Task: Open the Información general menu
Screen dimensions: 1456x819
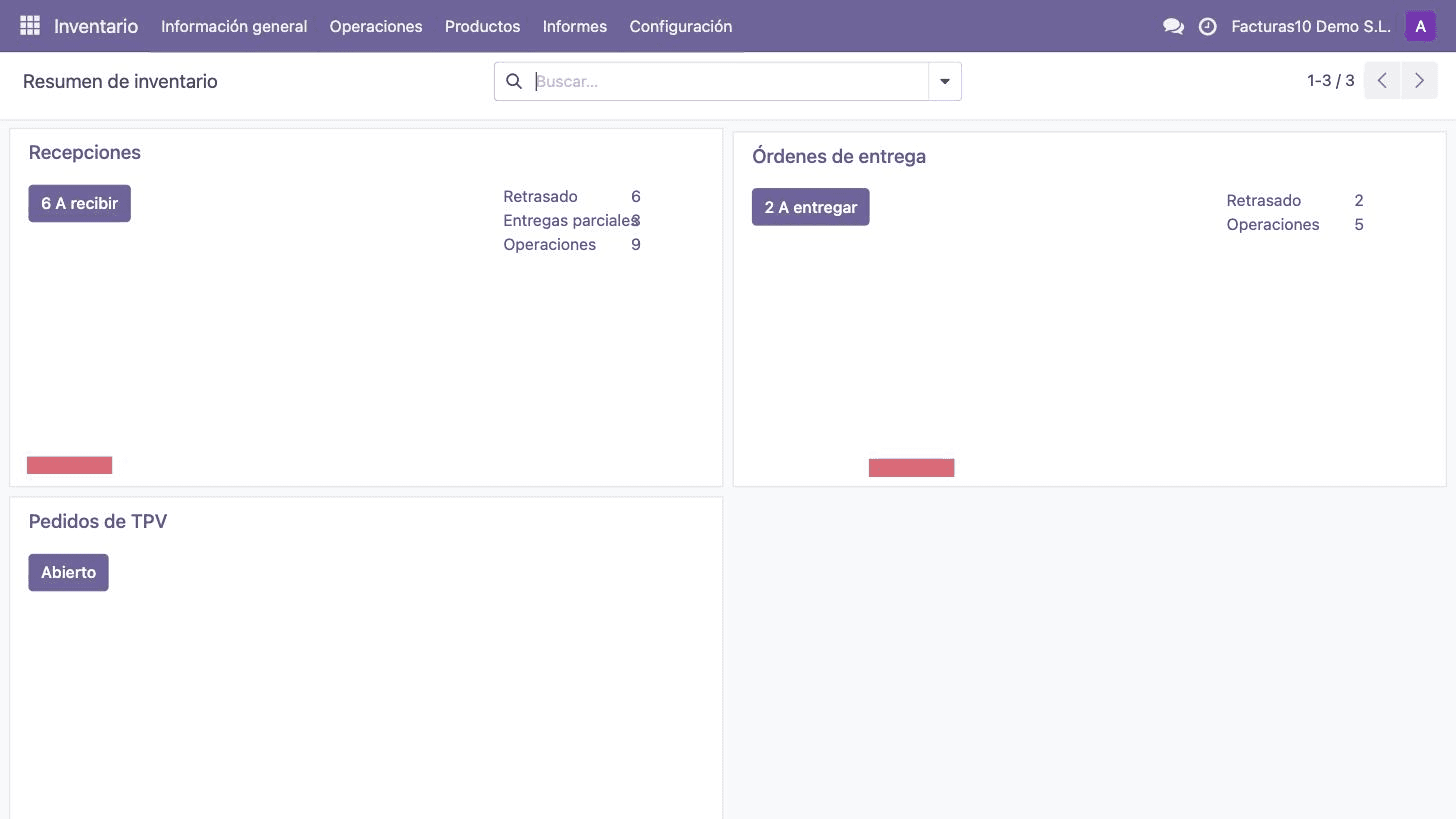Action: click(234, 26)
